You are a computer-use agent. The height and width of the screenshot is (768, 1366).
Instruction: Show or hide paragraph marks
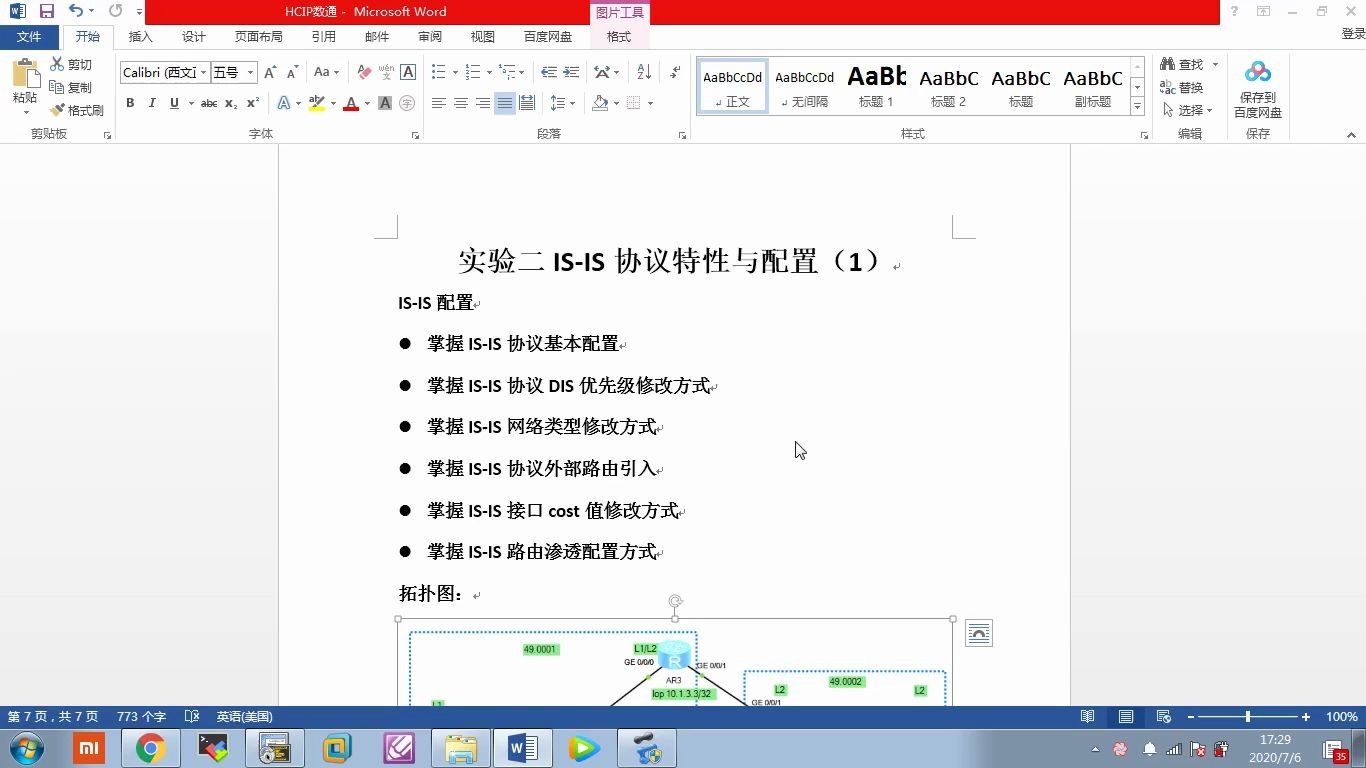pyautogui.click(x=675, y=72)
